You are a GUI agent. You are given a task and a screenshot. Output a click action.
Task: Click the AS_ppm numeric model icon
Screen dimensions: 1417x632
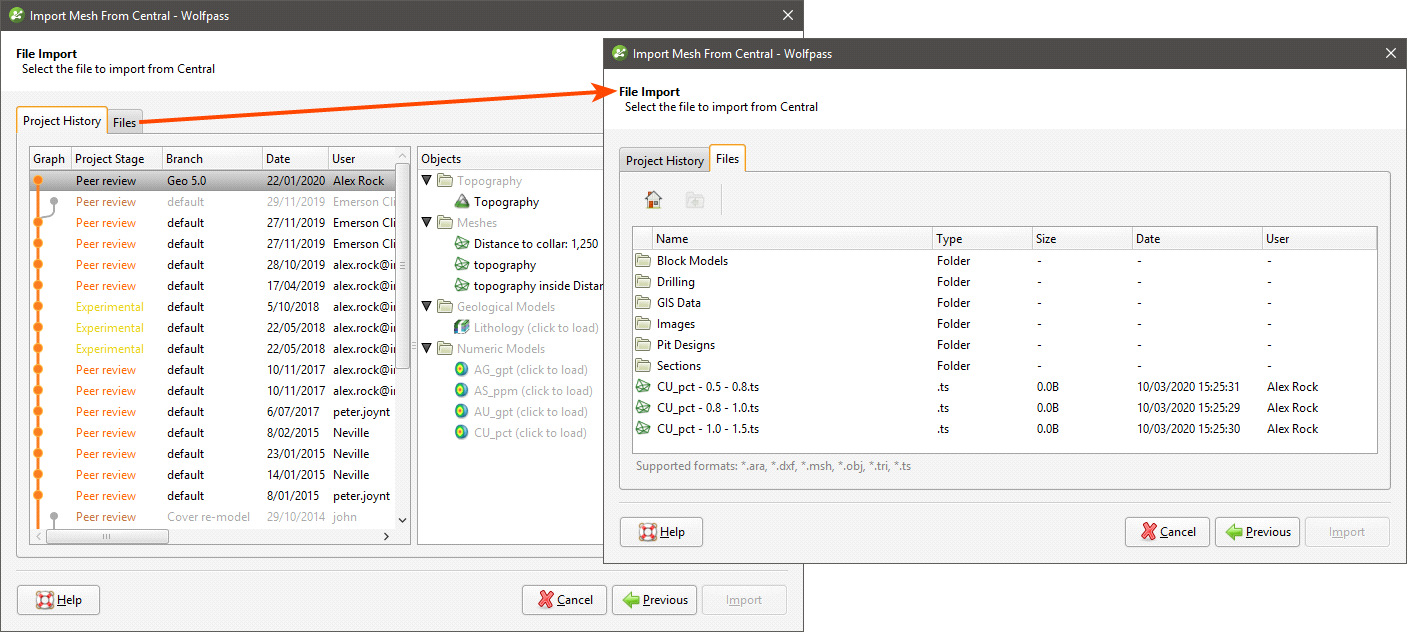coord(460,390)
